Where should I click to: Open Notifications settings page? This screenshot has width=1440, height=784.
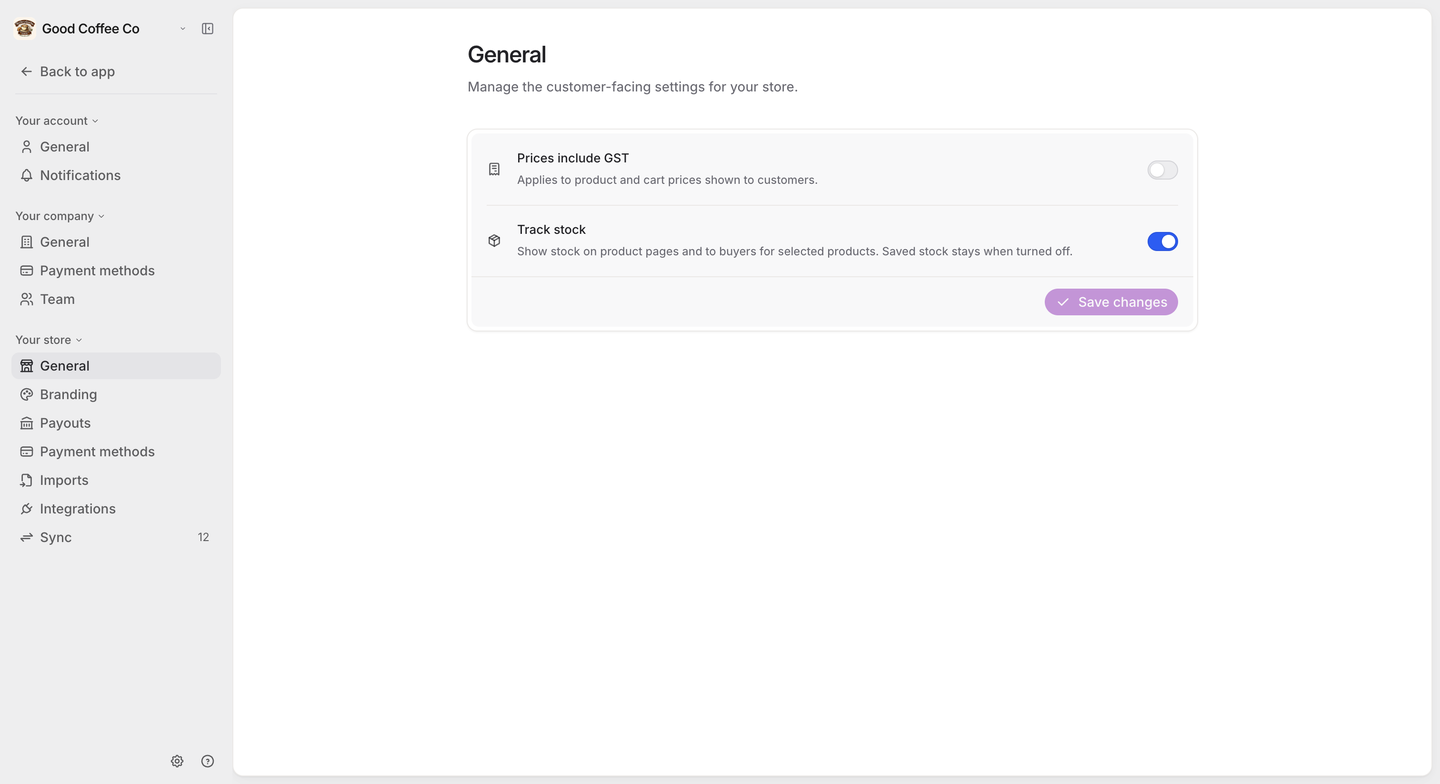[x=116, y=175]
